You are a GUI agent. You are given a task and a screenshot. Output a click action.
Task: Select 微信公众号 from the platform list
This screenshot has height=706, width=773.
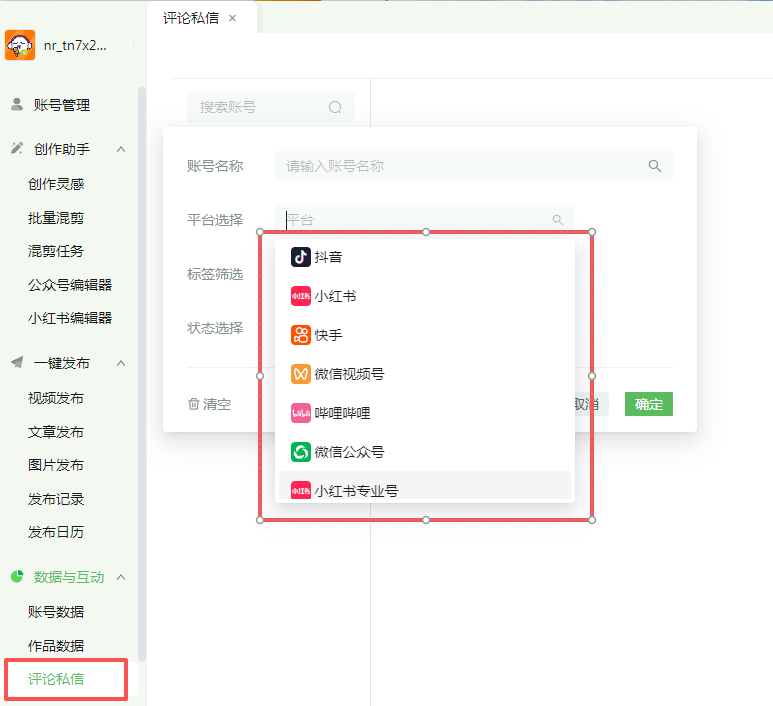[x=425, y=452]
